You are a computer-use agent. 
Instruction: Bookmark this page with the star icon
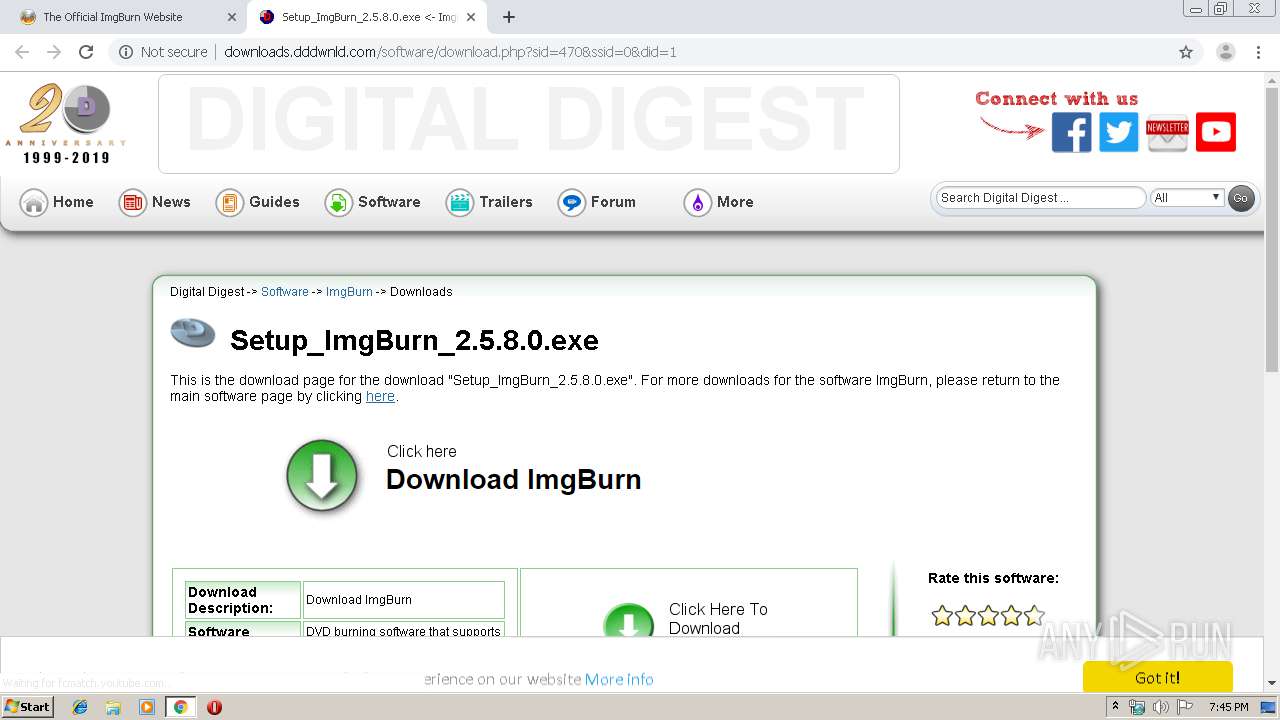pyautogui.click(x=1186, y=52)
